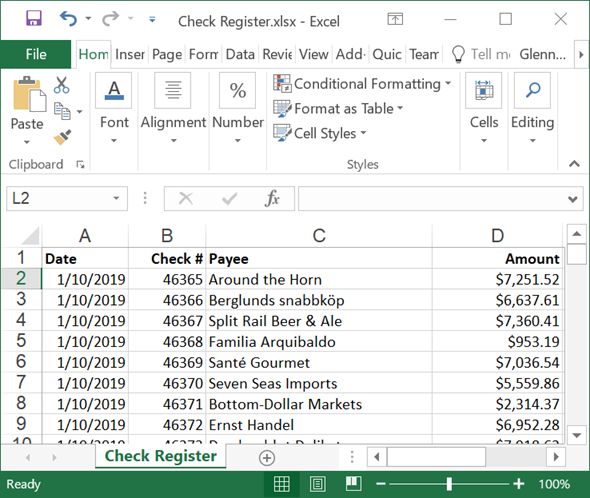This screenshot has width=590, height=498.
Task: Click the Redo arrow icon
Action: click(x=111, y=18)
